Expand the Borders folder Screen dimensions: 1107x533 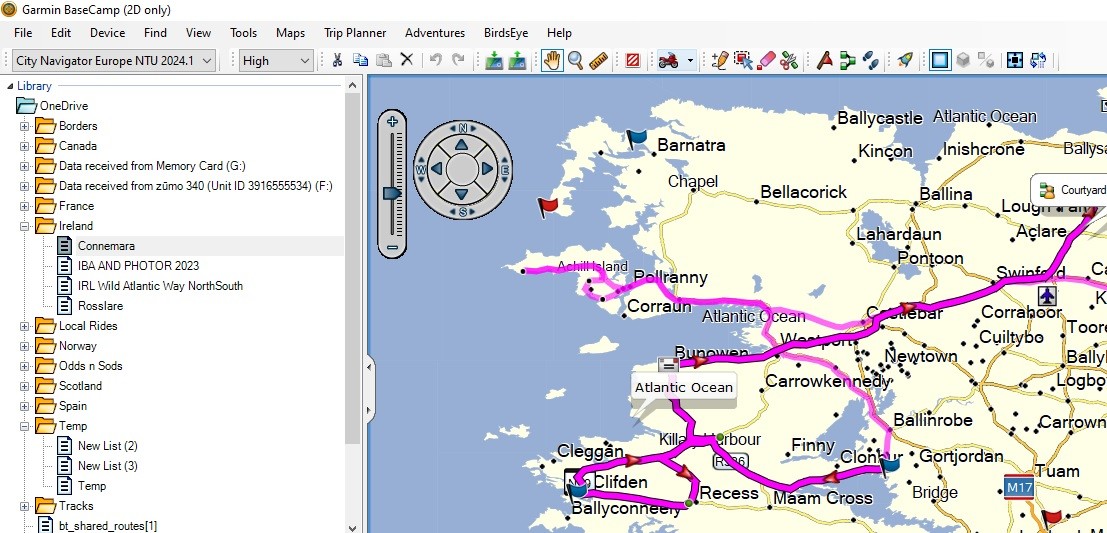[25, 126]
